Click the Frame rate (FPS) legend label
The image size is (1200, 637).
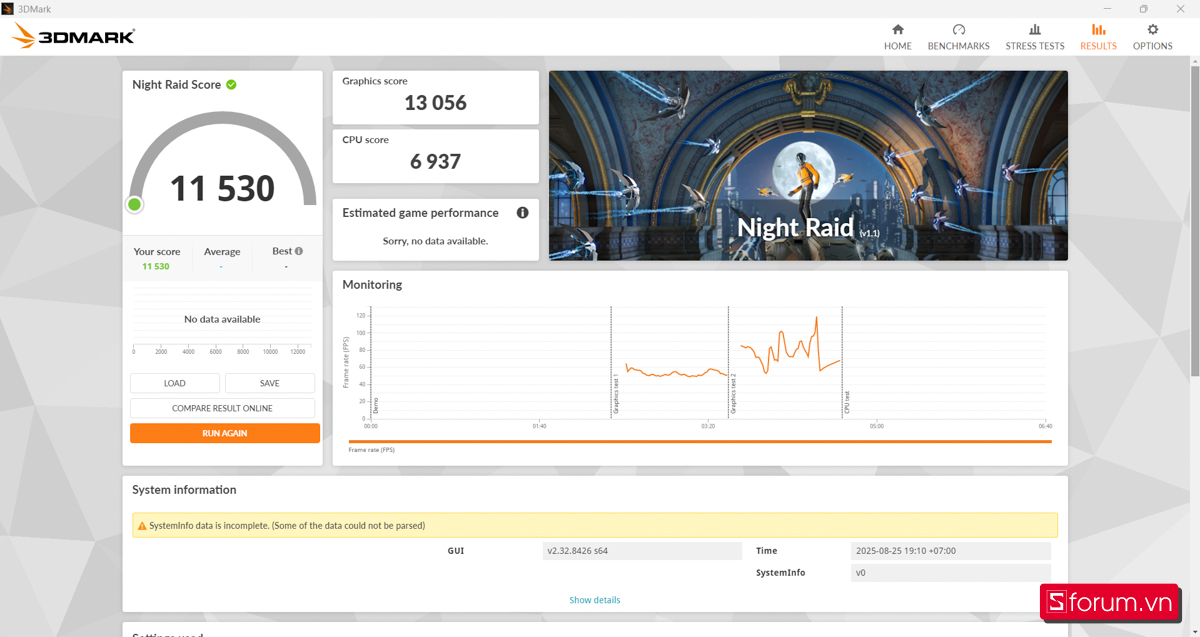(371, 450)
